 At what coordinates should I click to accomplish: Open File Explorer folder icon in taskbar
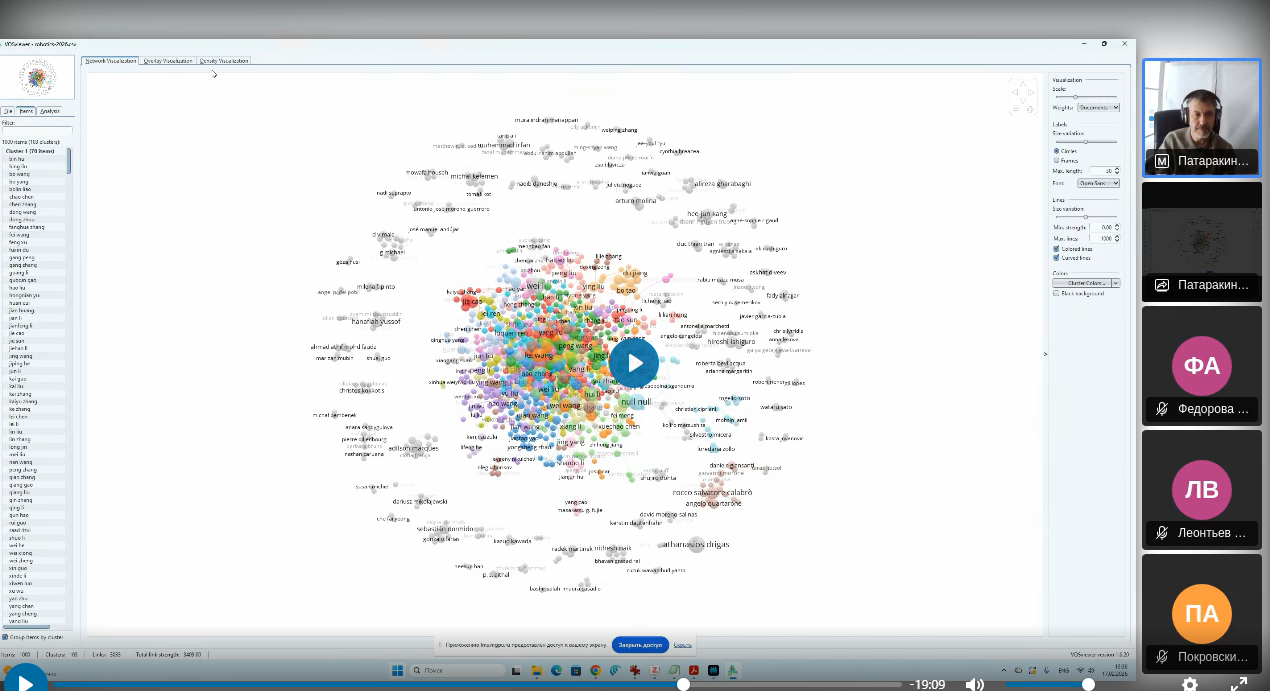pos(537,670)
